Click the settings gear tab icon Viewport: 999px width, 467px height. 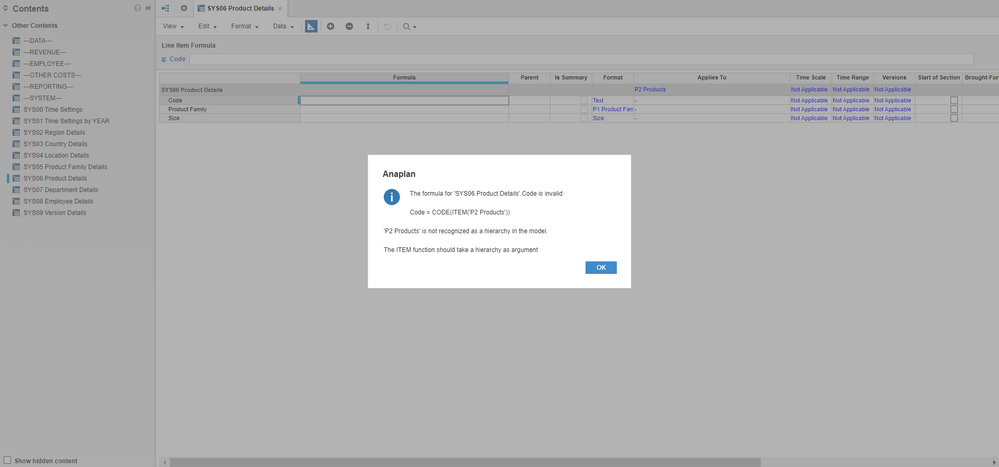tap(184, 8)
